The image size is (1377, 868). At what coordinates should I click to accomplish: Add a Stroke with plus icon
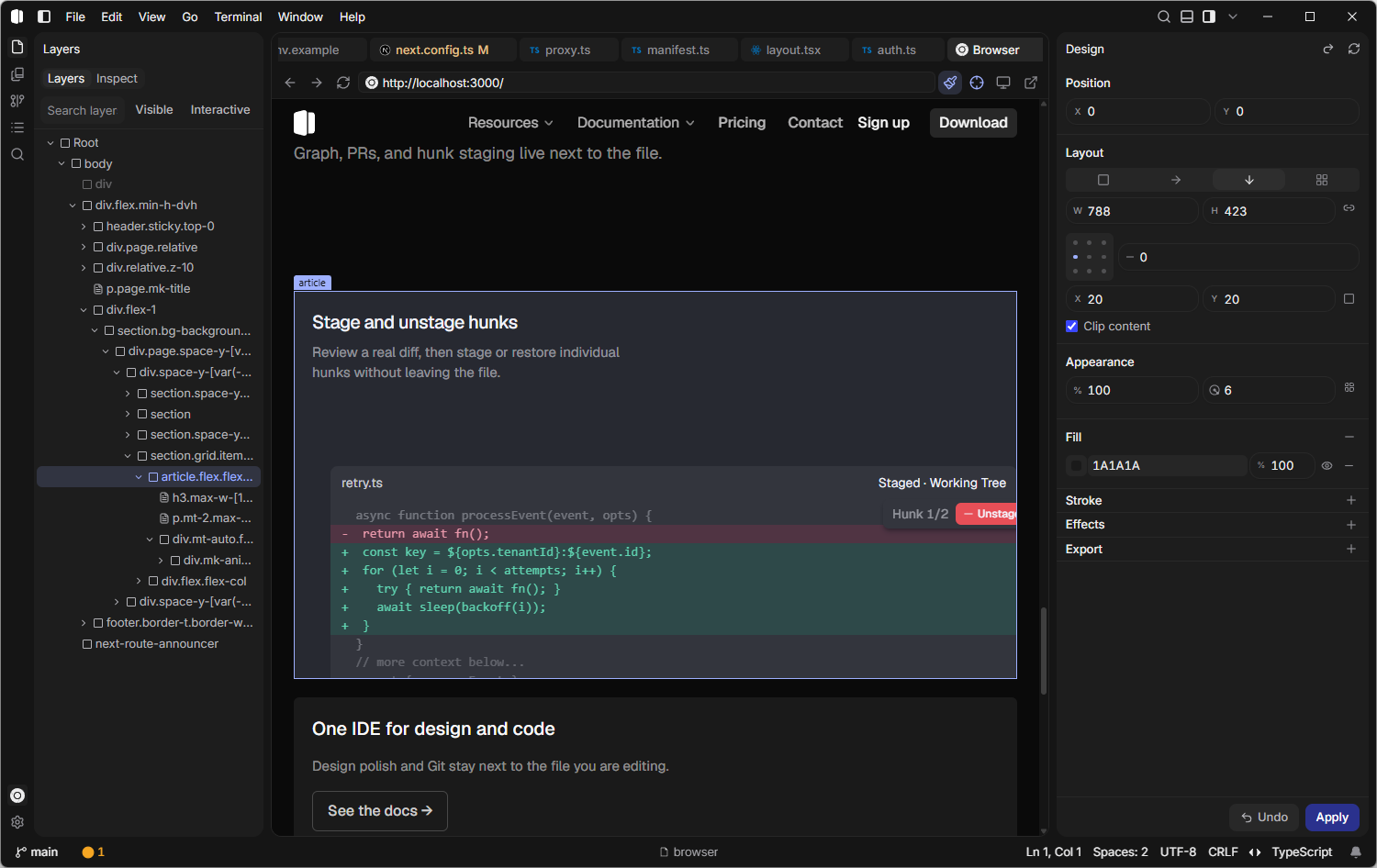tap(1350, 500)
